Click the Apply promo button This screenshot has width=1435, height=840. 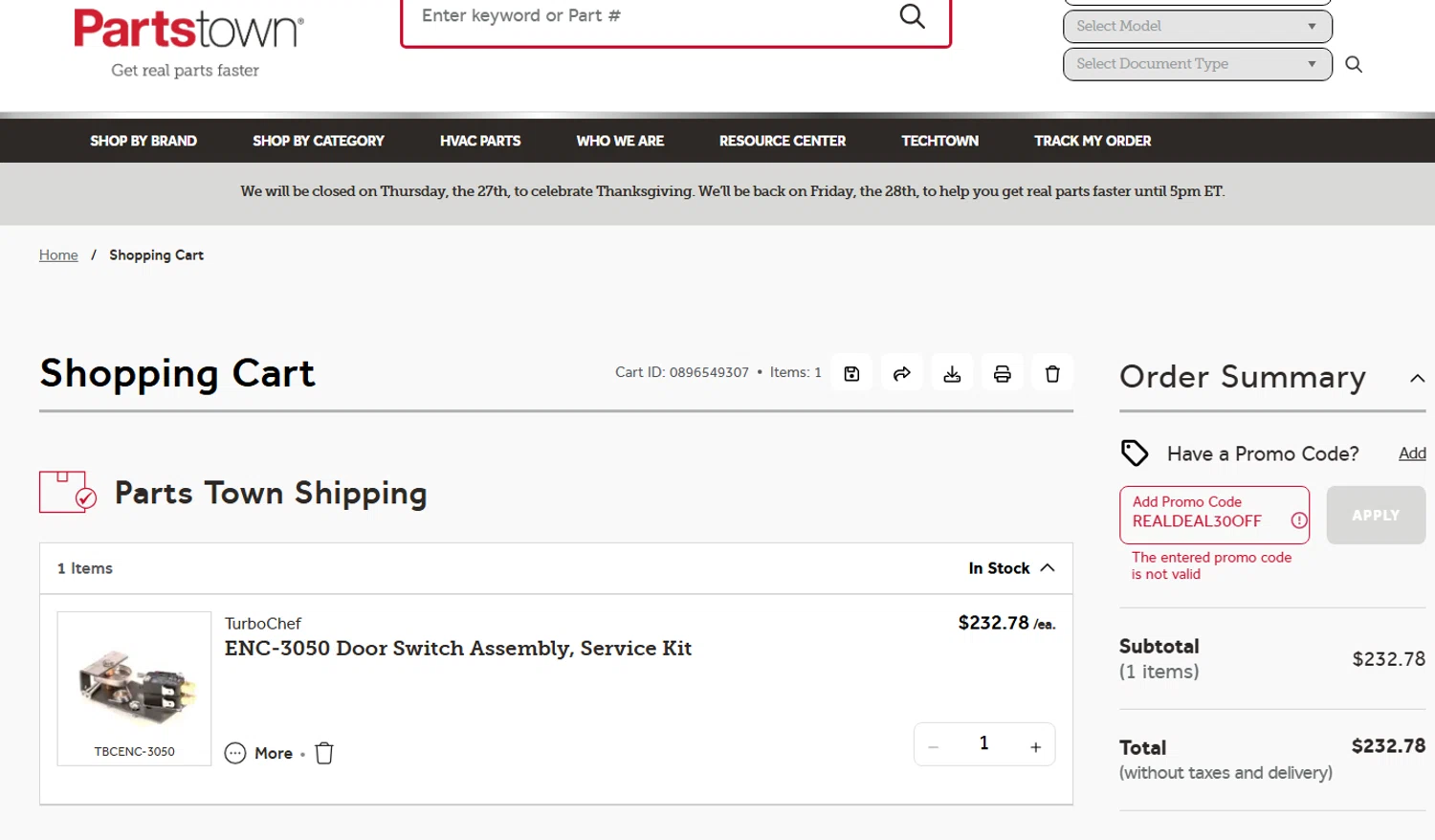coord(1376,515)
